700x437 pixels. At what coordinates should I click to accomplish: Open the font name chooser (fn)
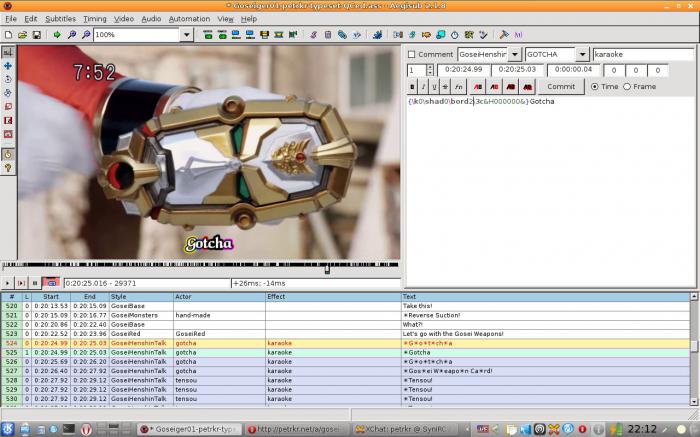[x=459, y=87]
